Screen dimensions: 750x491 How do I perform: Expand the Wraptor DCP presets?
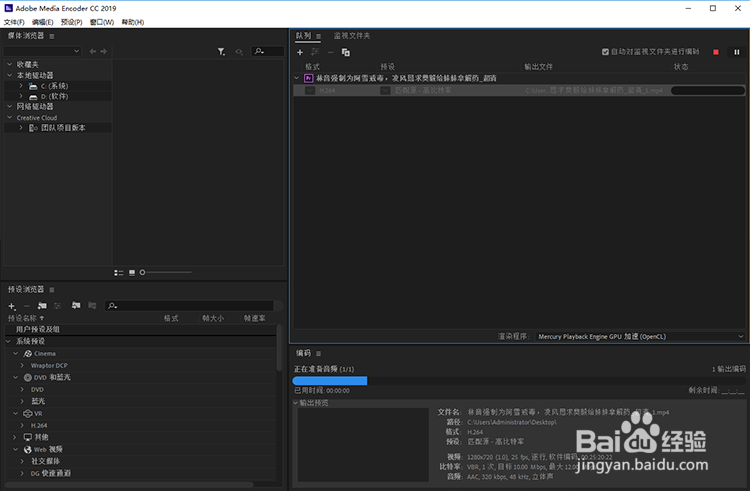(x=22, y=365)
